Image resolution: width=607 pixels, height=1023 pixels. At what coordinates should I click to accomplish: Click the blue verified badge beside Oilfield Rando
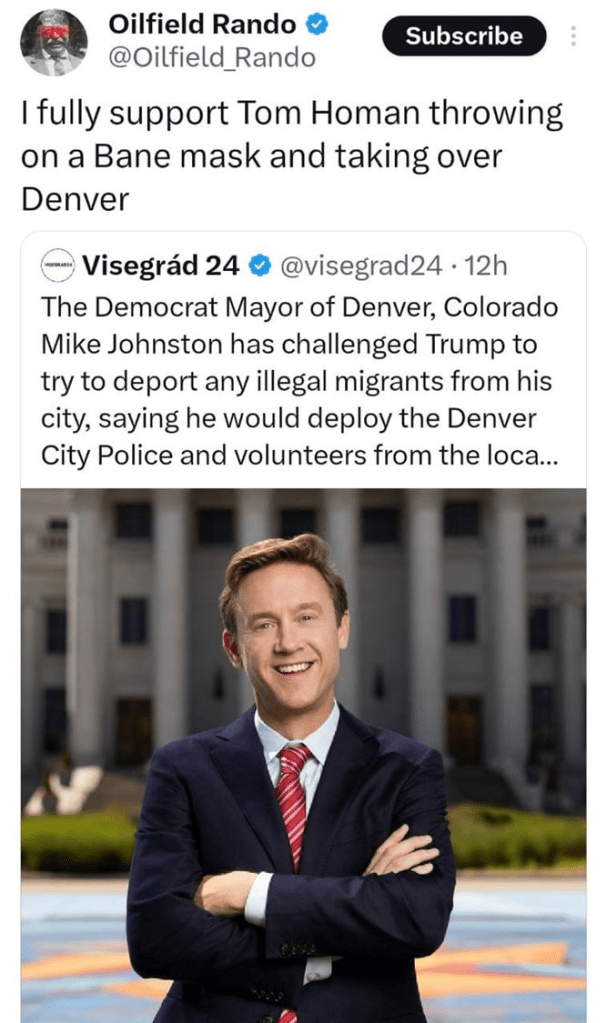click(317, 25)
